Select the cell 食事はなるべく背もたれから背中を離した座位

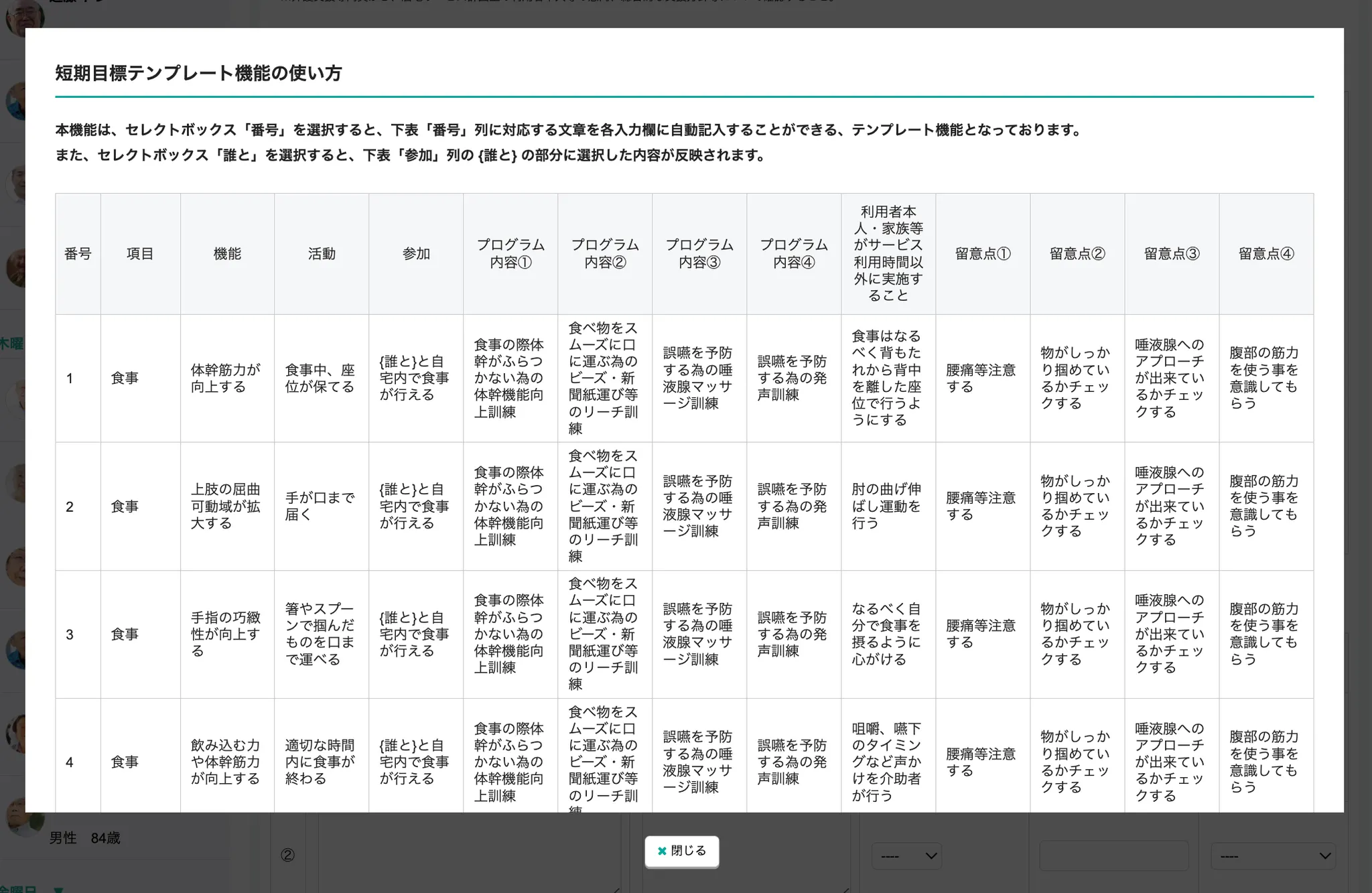[x=888, y=379]
